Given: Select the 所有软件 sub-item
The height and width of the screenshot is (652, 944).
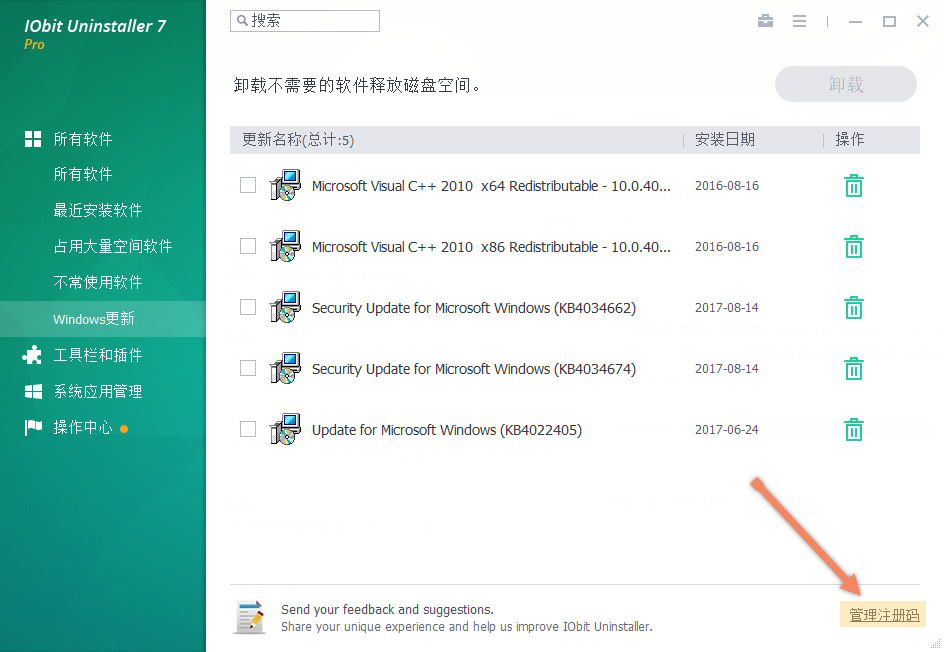Looking at the screenshot, I should click(82, 174).
